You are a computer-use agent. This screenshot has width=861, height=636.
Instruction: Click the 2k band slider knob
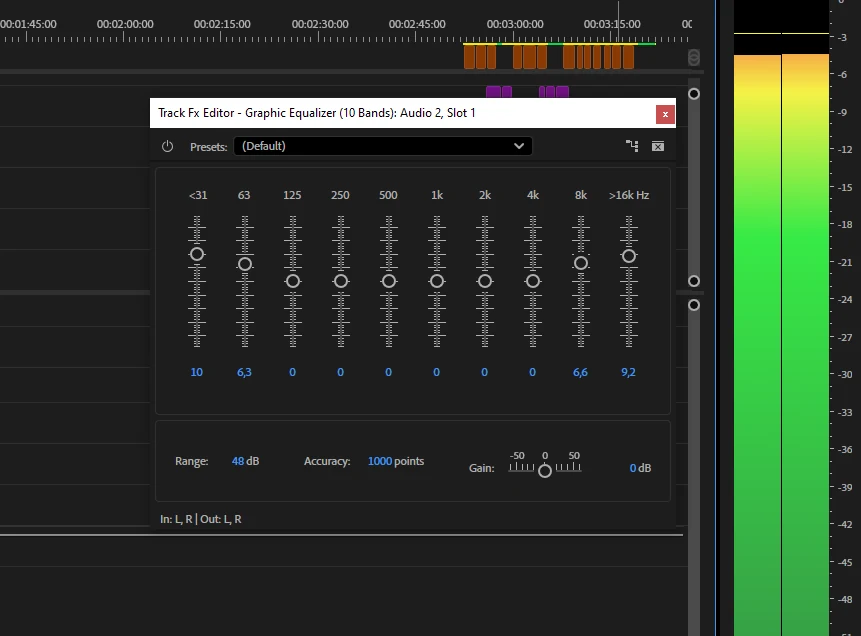coord(485,281)
